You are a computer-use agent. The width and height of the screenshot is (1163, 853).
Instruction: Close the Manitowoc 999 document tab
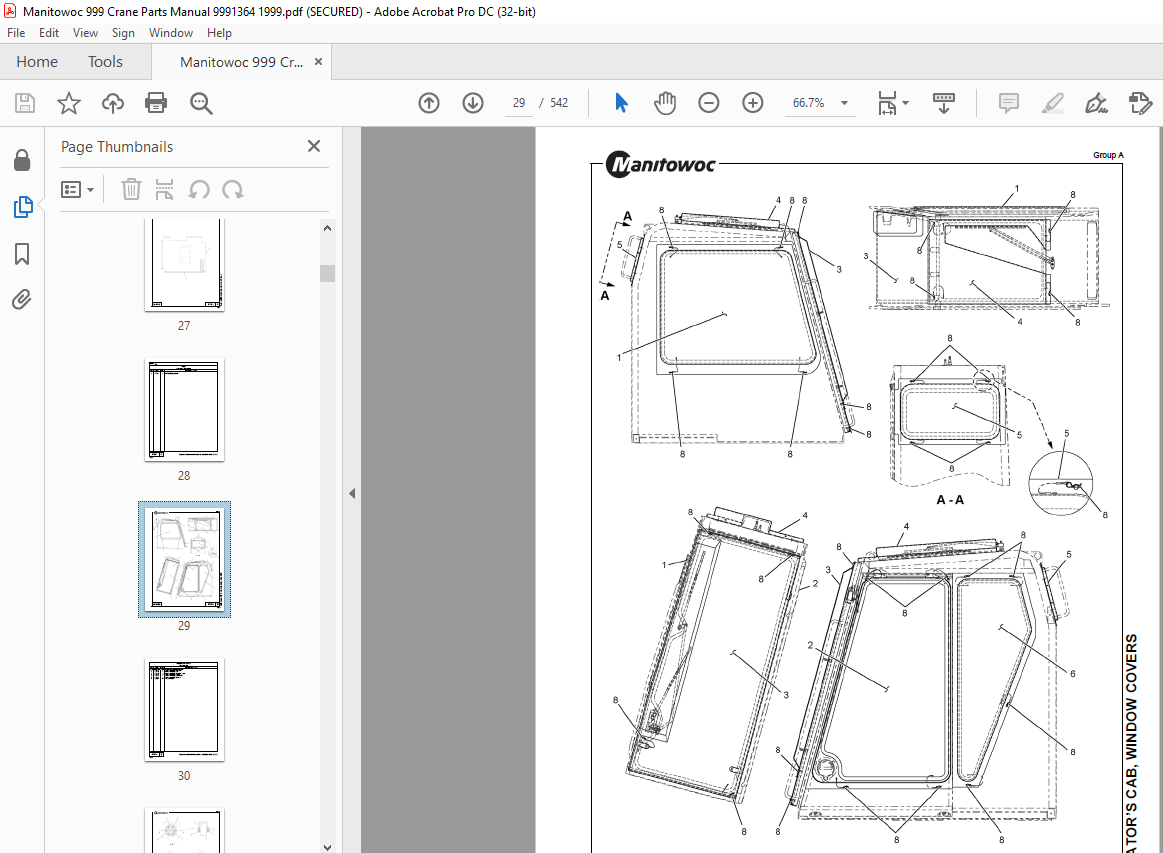coord(318,62)
